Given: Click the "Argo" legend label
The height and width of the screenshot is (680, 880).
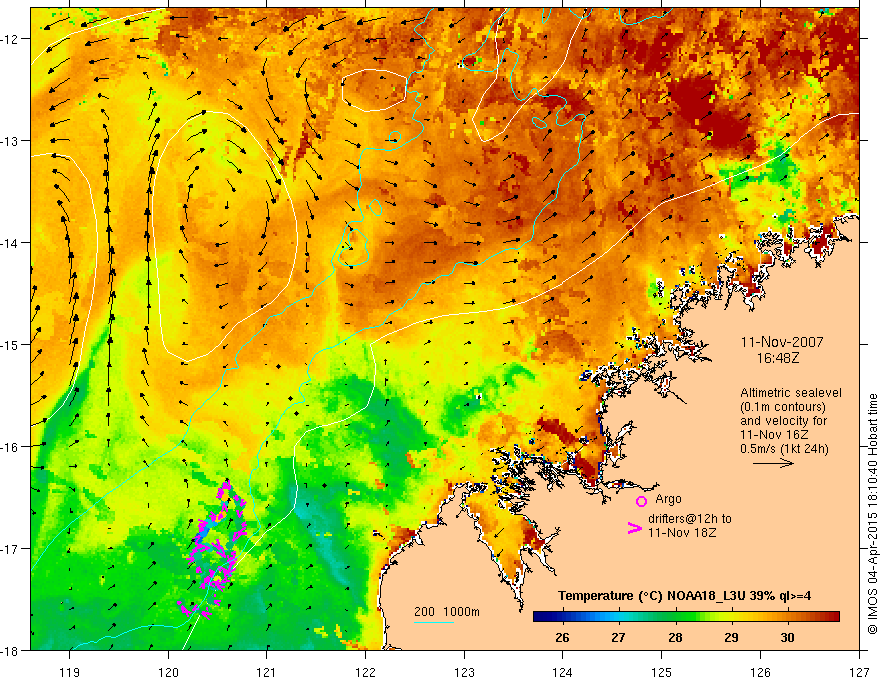Looking at the screenshot, I should pos(668,499).
